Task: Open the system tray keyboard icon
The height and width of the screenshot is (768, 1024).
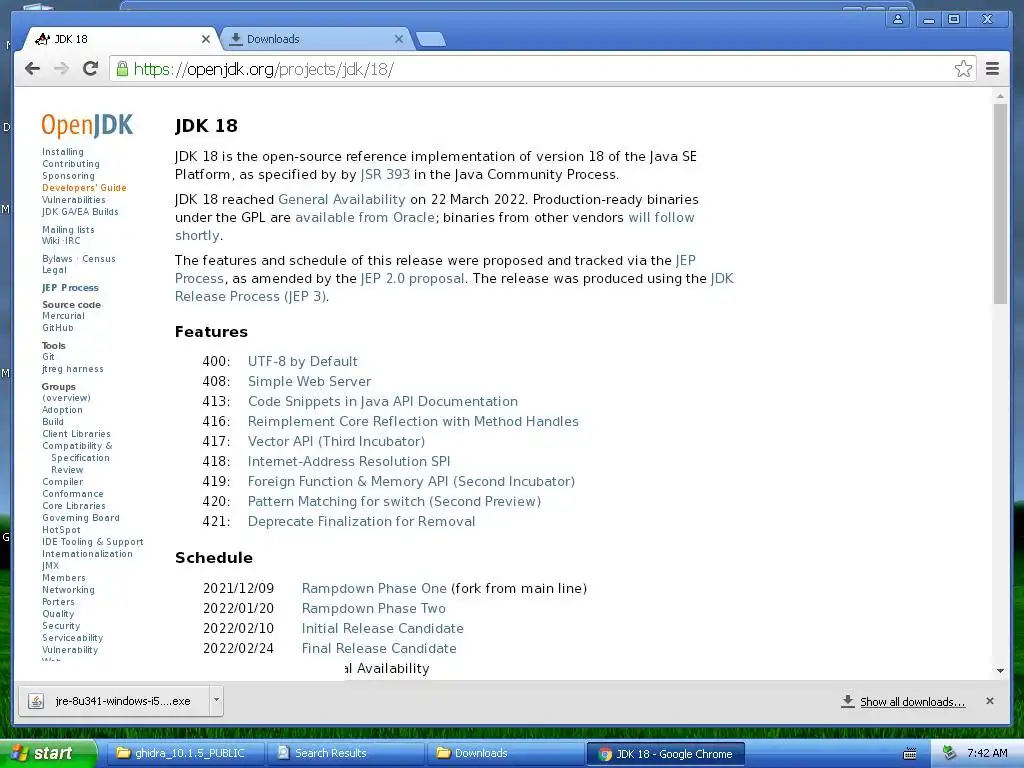Action: (909, 754)
